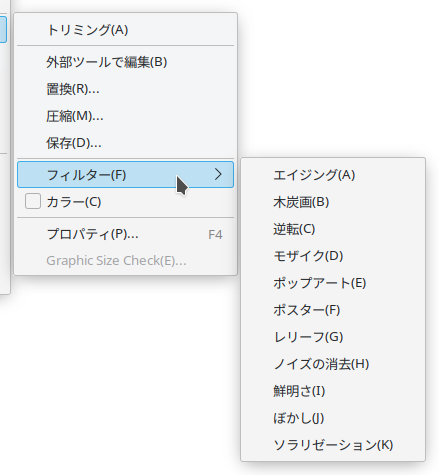Expand フィルター(F) submenu arrow
Viewport: 439px width, 475px height.
pyautogui.click(x=218, y=174)
